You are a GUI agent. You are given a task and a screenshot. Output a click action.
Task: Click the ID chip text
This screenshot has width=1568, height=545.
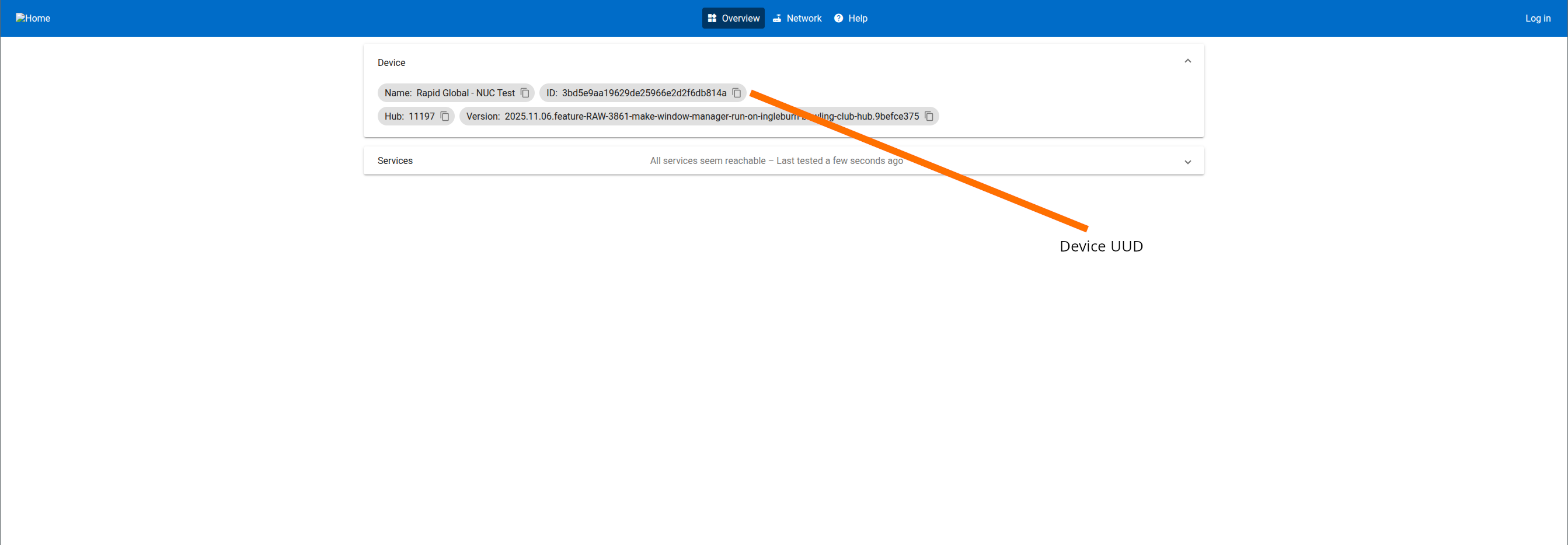coord(636,93)
